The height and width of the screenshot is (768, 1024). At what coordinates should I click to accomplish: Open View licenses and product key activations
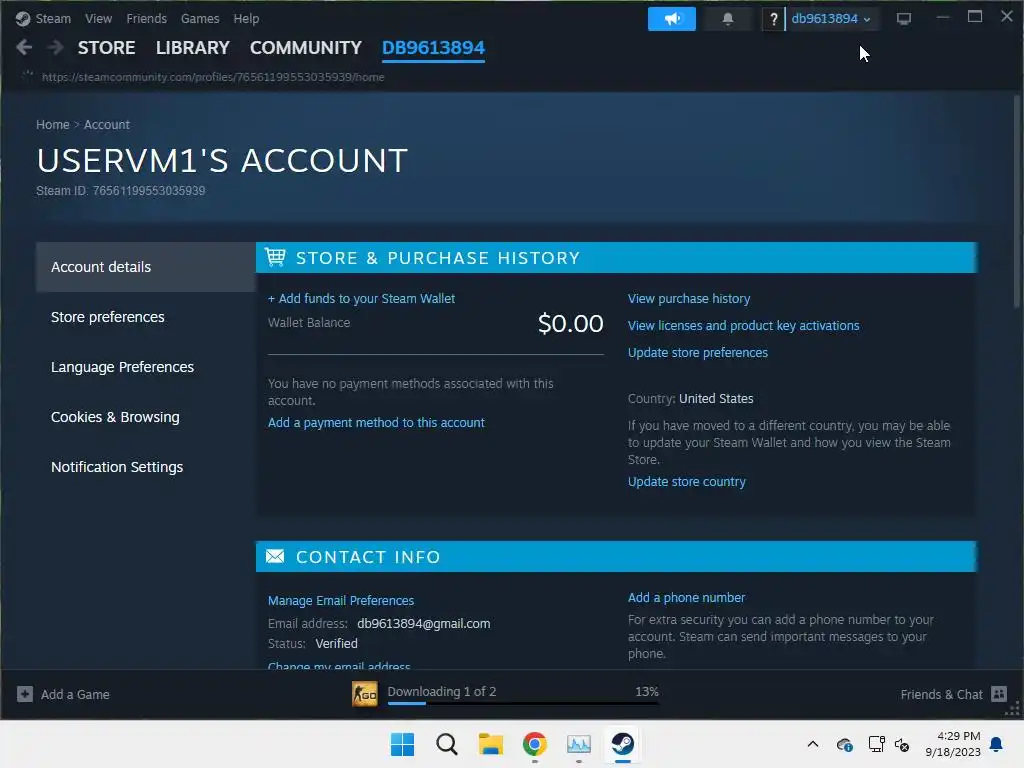[743, 325]
